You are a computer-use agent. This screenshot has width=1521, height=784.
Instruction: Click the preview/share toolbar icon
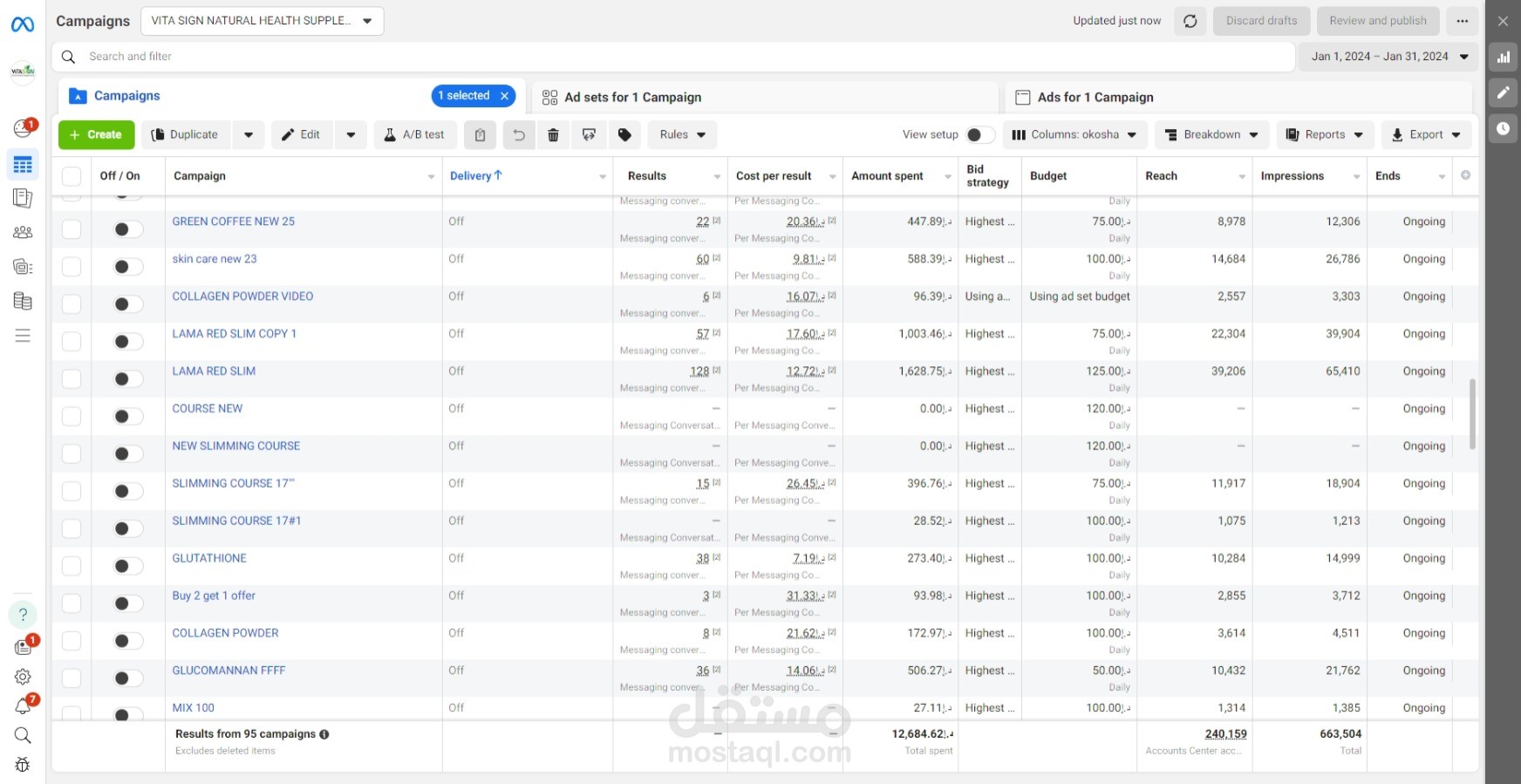pos(590,135)
